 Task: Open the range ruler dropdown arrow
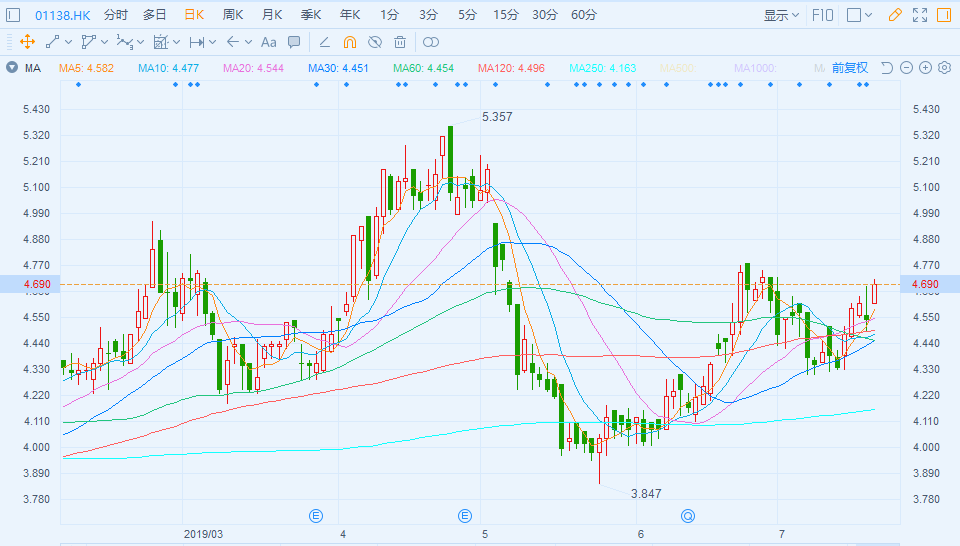(212, 42)
